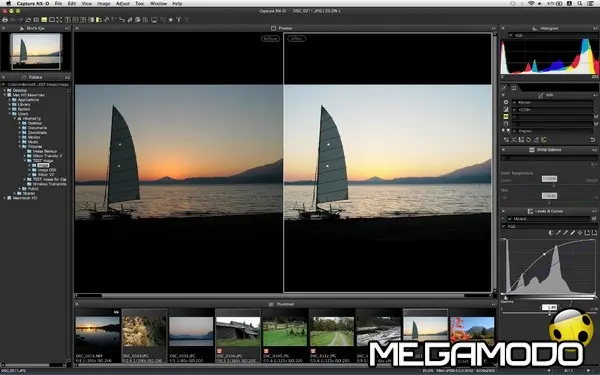Click the first tool icon under Original row

tap(506, 140)
